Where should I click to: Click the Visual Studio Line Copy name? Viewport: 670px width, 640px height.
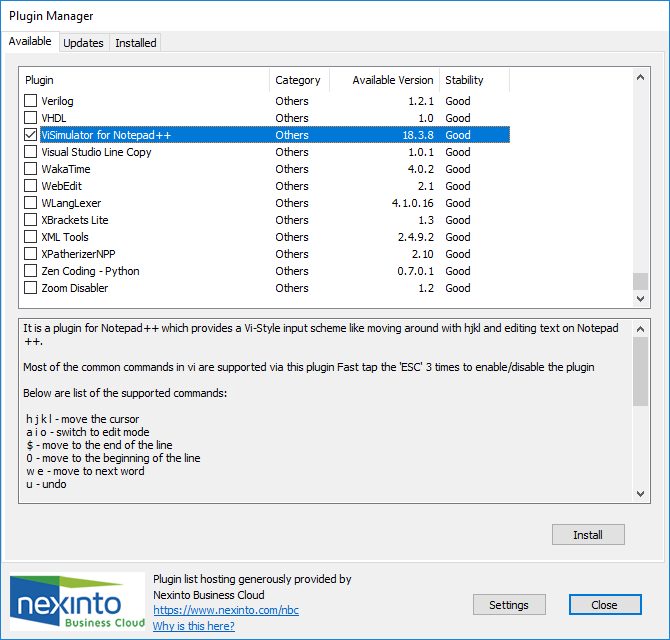point(96,152)
